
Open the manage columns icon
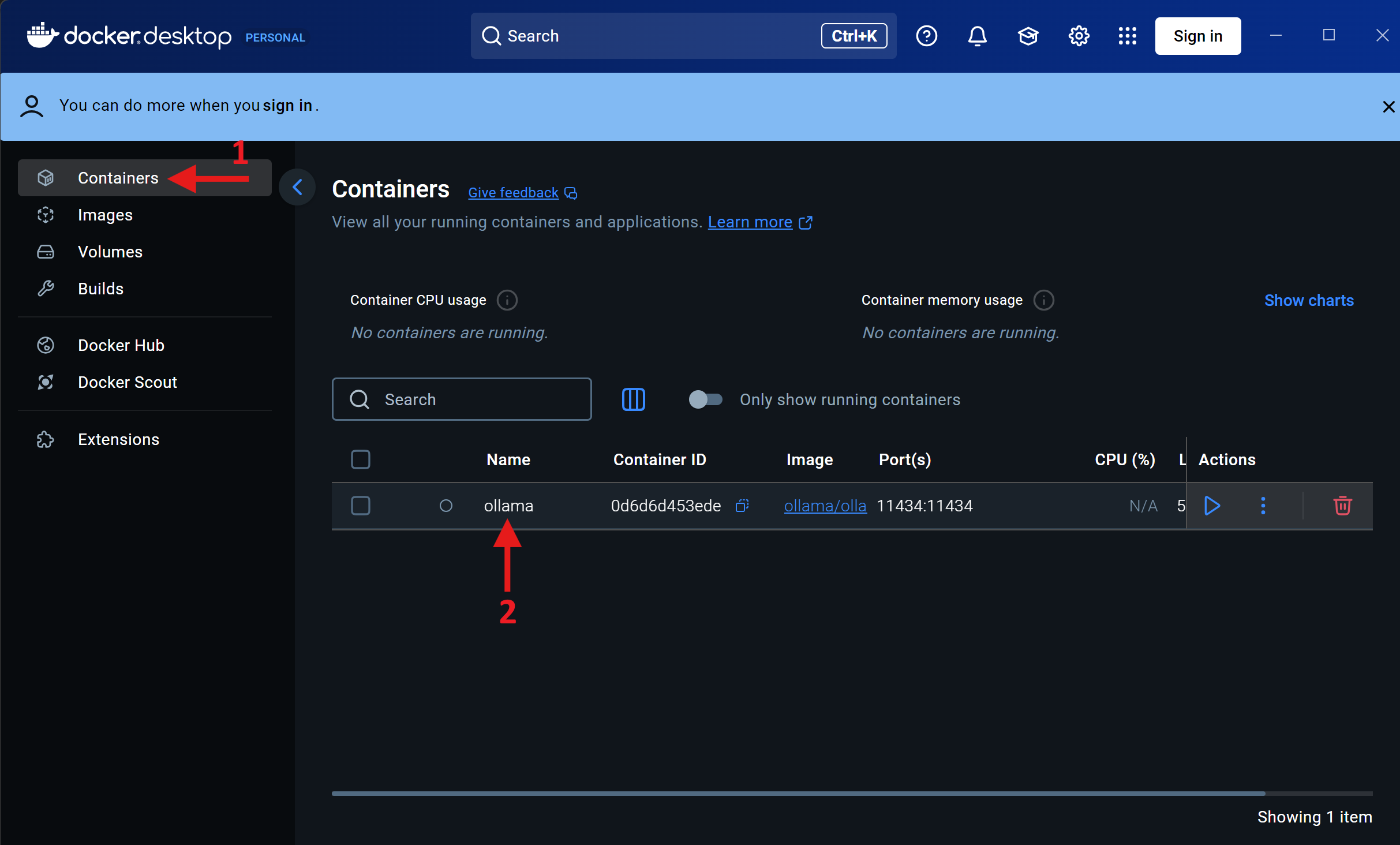tap(633, 399)
